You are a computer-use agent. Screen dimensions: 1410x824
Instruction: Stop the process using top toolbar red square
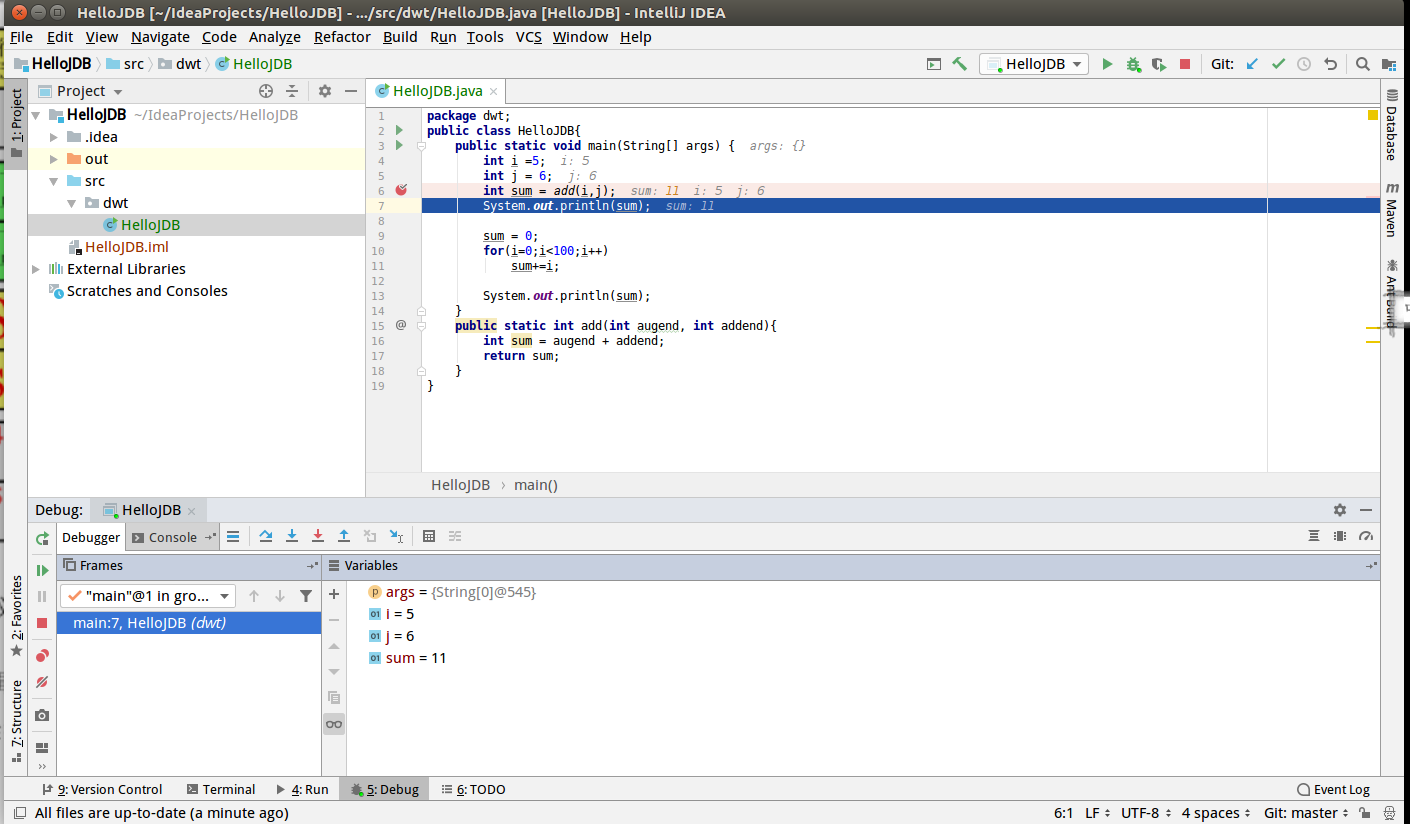tap(1185, 64)
